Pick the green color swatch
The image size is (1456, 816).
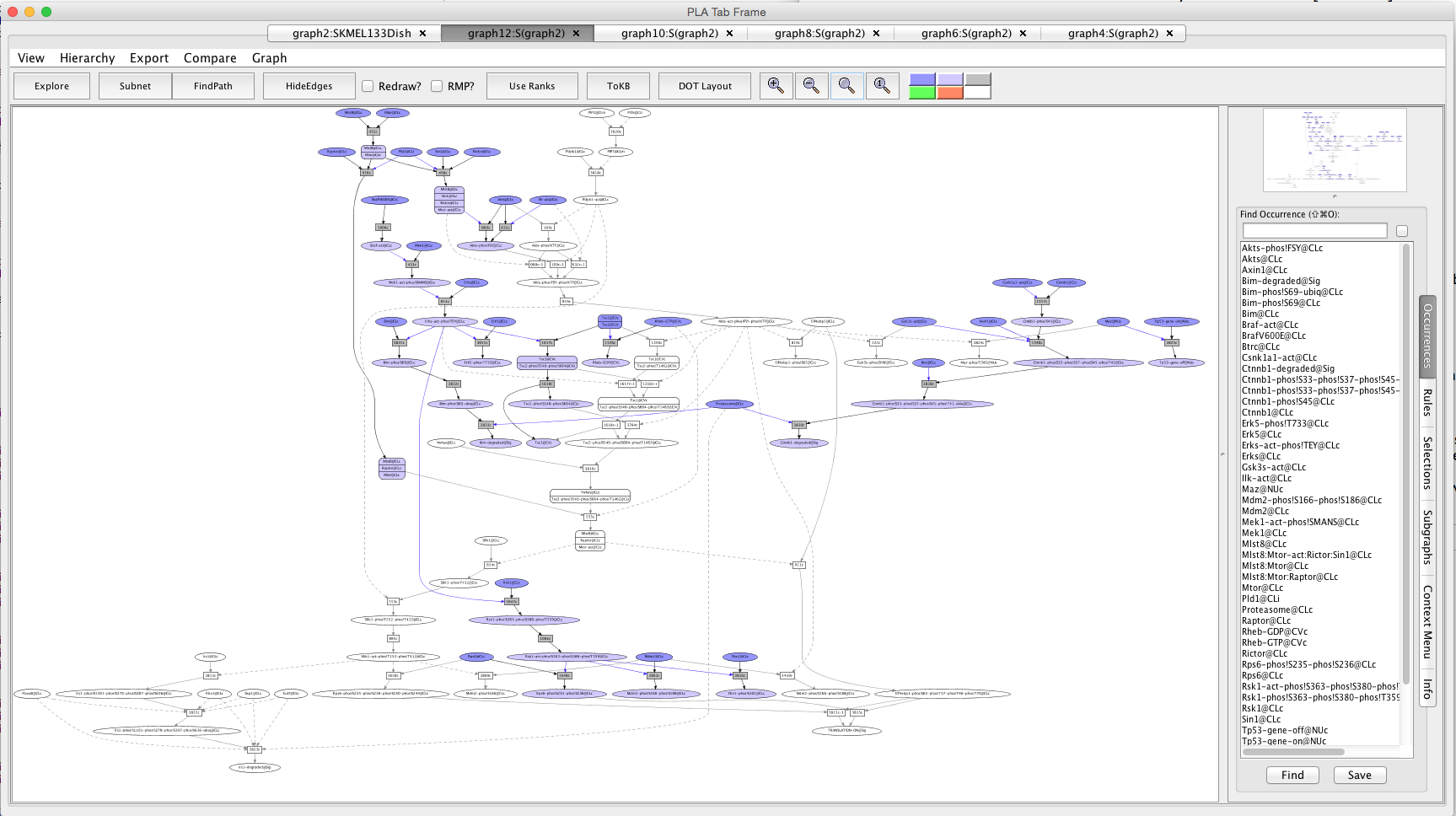[922, 93]
